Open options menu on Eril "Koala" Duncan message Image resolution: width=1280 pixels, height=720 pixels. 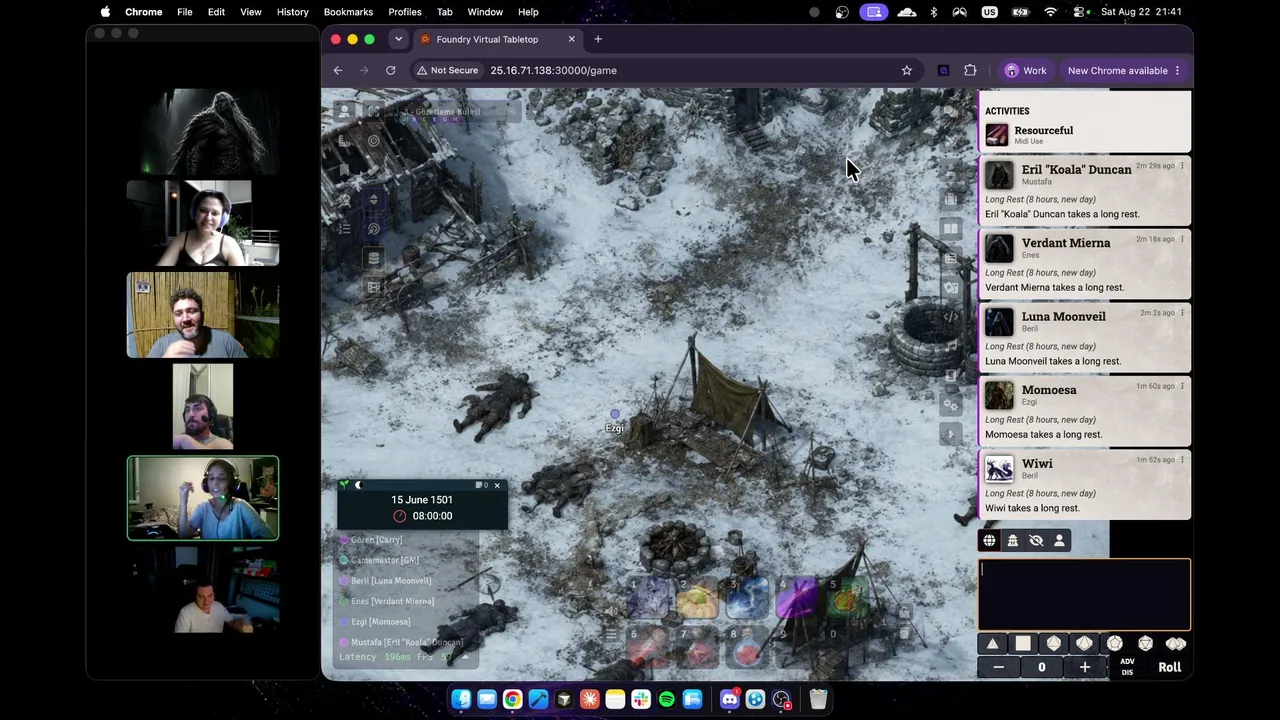coord(1182,166)
